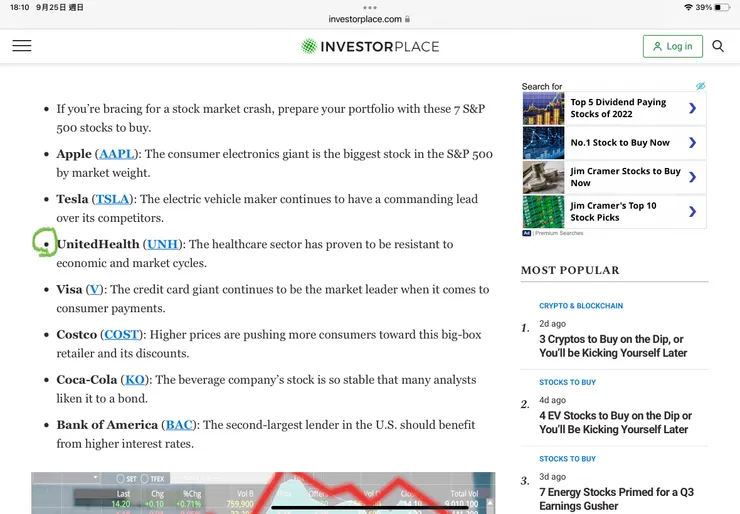The height and width of the screenshot is (514, 740).
Task: Click the Premium Searches label
Action: (x=559, y=233)
